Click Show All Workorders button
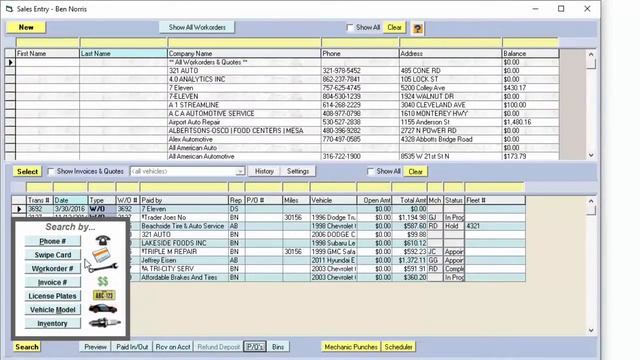Screen dimensions: 640x360 click(x=197, y=27)
